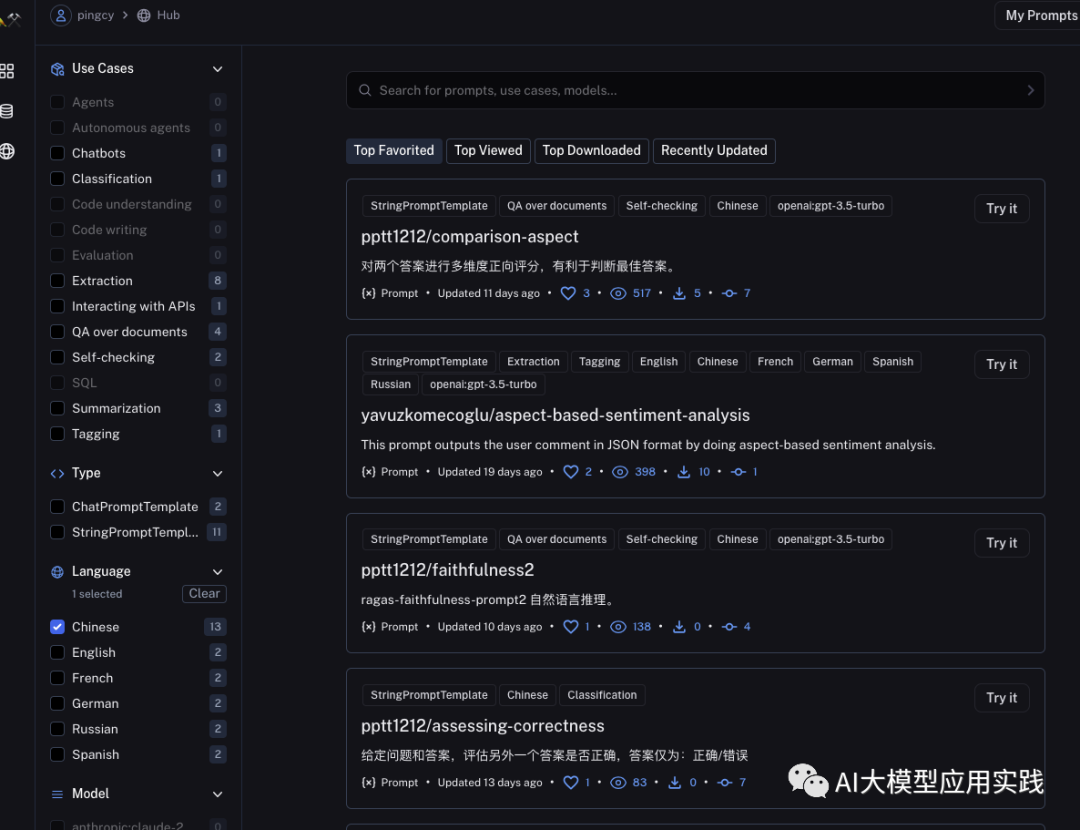Click the arrow at the search bar's right end
The width and height of the screenshot is (1080, 830).
point(1030,90)
